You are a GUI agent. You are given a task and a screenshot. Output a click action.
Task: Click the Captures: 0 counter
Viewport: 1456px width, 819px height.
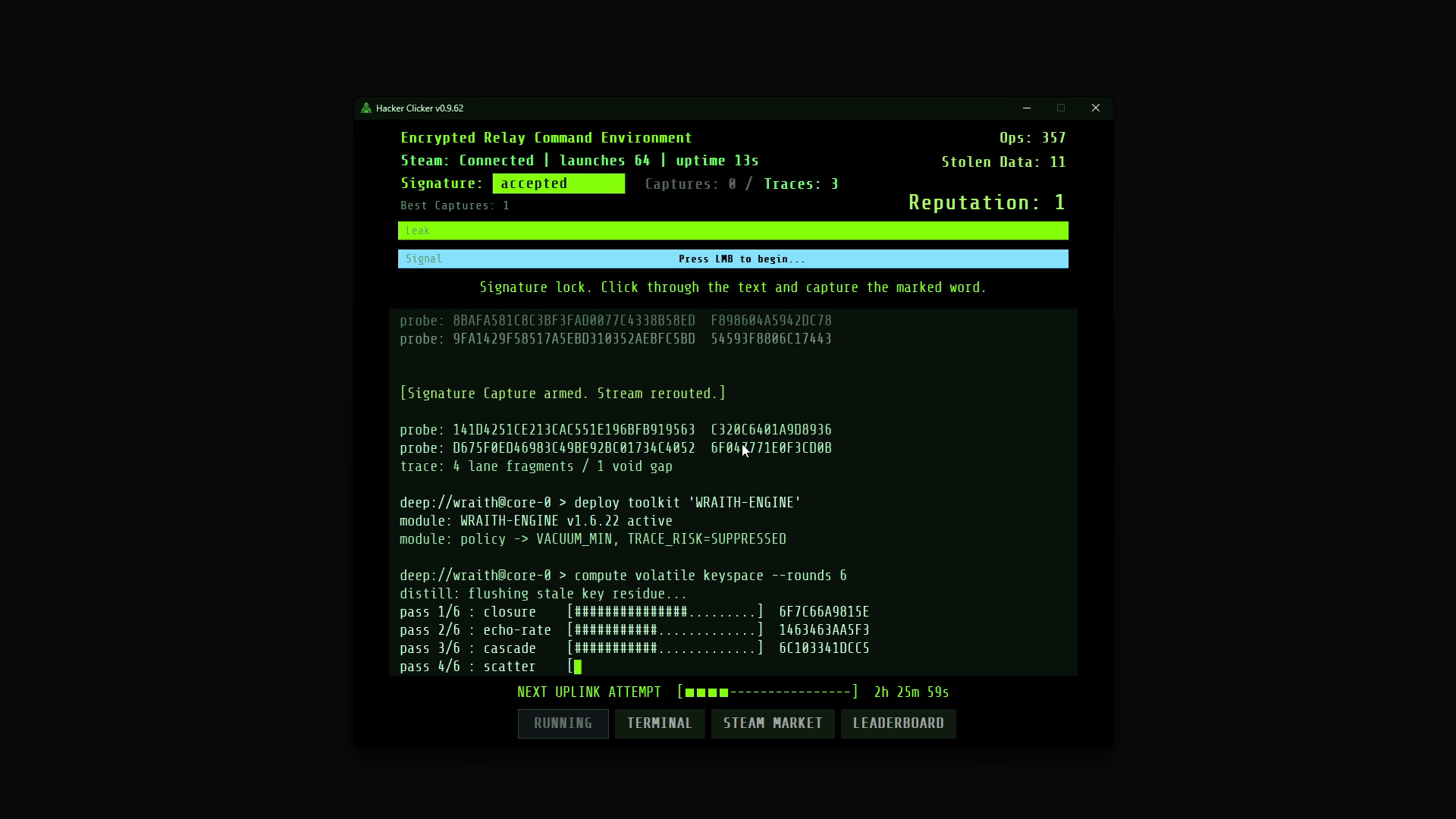[x=689, y=184]
